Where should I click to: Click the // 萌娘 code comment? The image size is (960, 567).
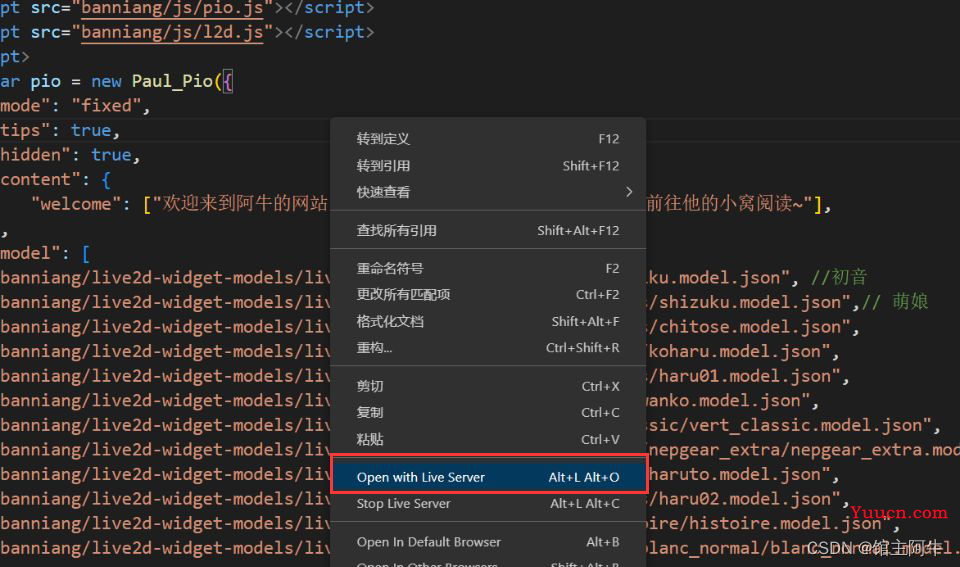tap(895, 302)
